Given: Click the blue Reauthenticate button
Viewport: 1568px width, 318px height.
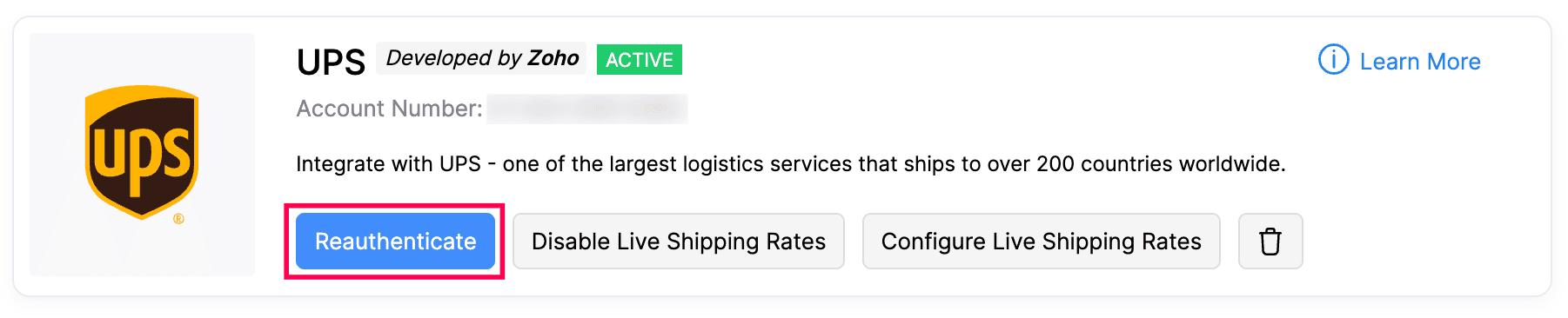Looking at the screenshot, I should pos(395,242).
